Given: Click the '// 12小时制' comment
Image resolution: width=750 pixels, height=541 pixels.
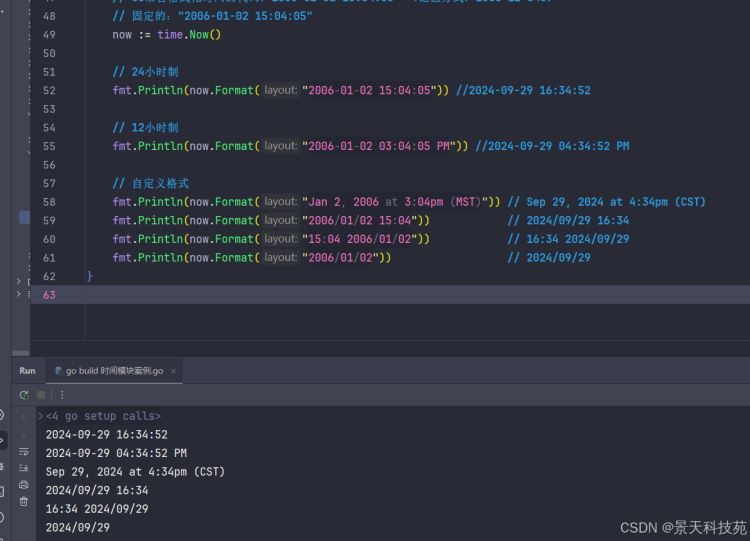Looking at the screenshot, I should [145, 127].
